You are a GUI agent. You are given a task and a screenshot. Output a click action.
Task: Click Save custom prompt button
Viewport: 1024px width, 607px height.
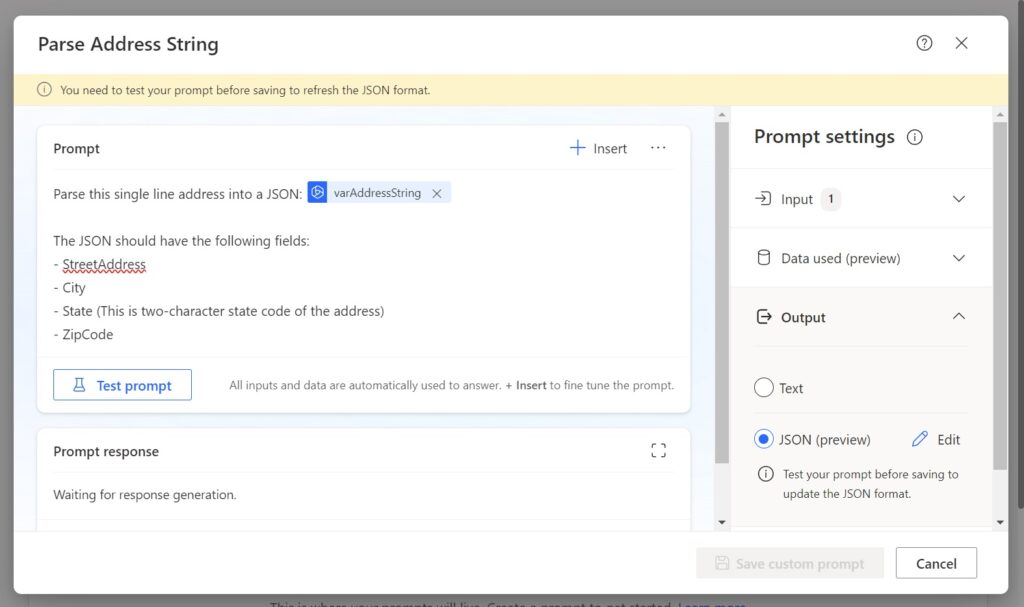[790, 563]
